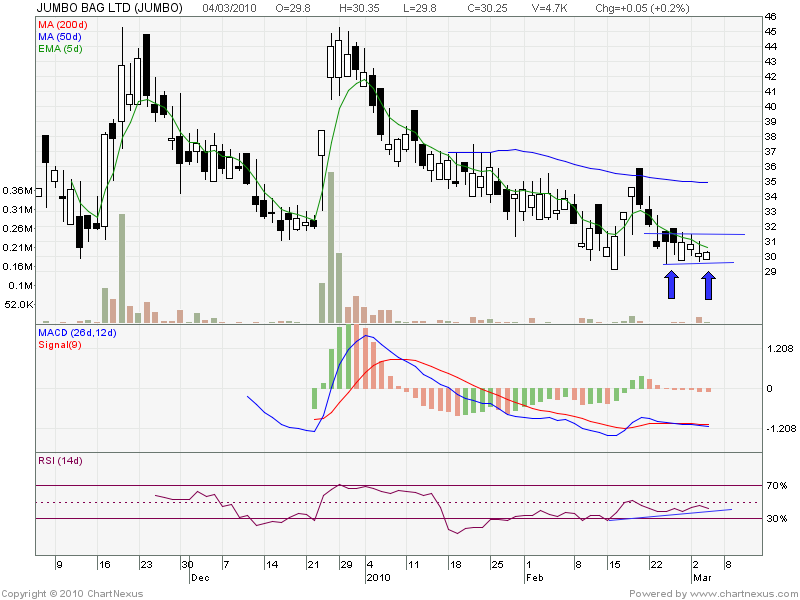The height and width of the screenshot is (600, 800).
Task: Click the MACD (26d,12d) indicator label
Action: (x=77, y=333)
